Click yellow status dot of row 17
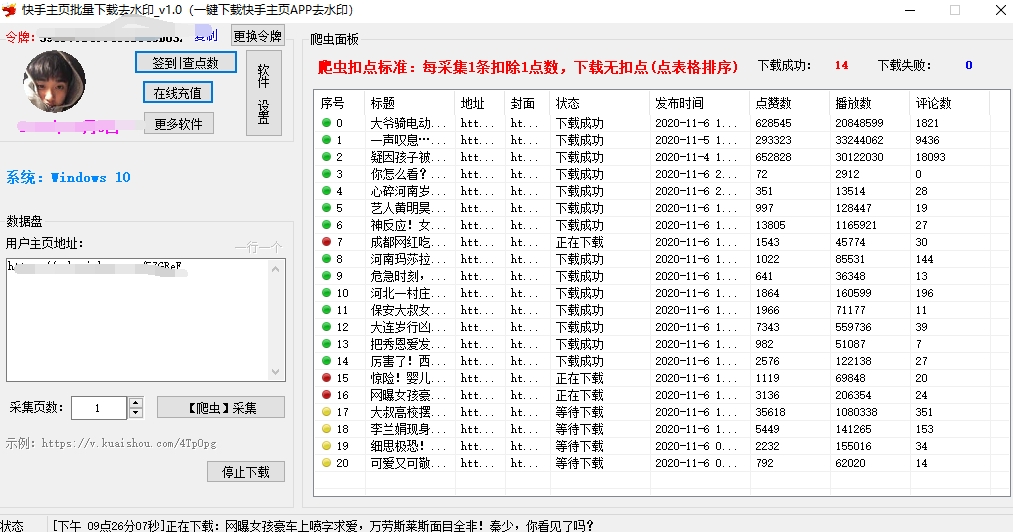Viewport: 1013px width, 532px height. 326,412
